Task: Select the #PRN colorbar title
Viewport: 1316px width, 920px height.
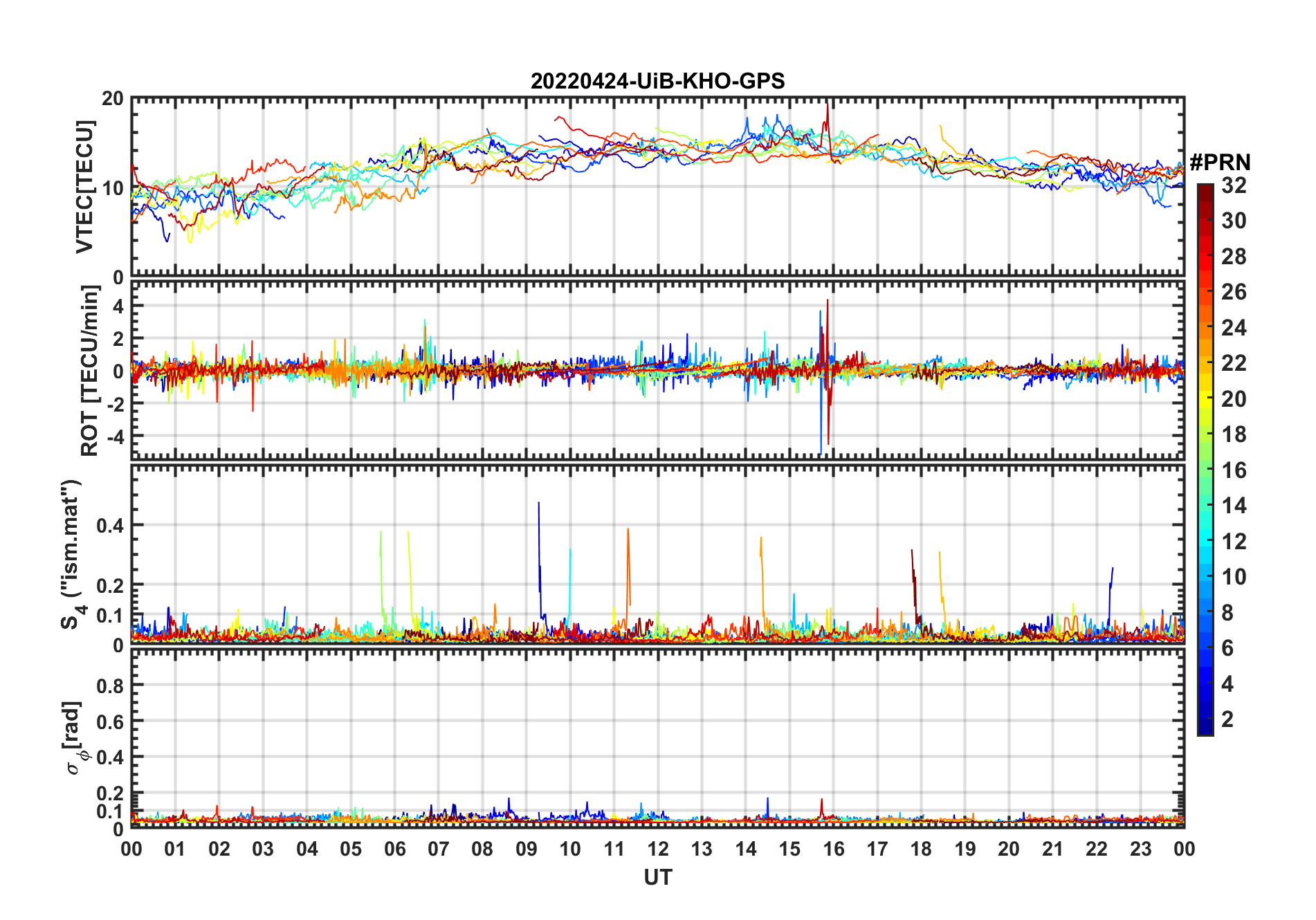Action: click(x=1220, y=163)
